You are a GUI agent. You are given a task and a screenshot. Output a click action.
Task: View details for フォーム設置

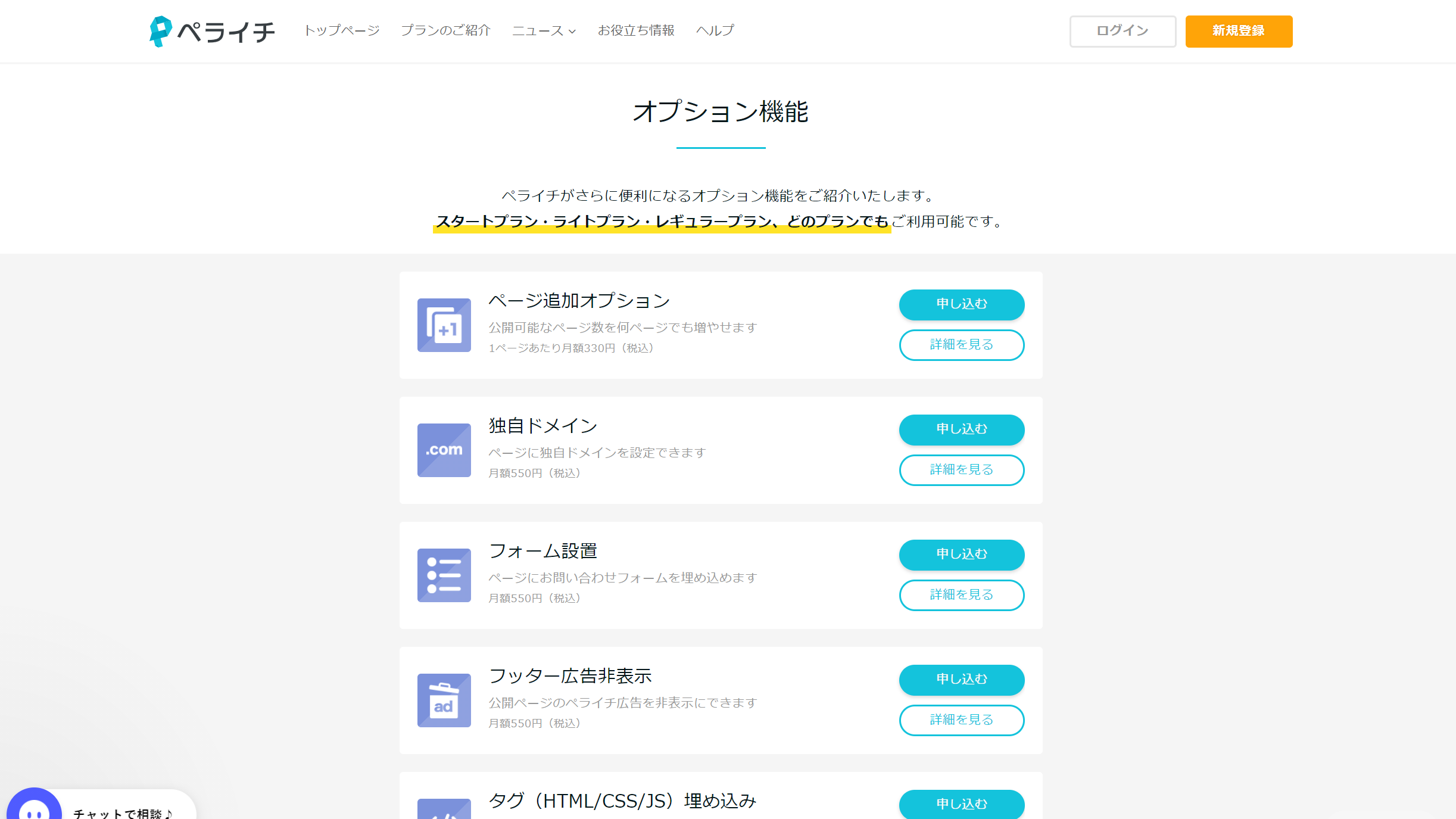pos(962,595)
